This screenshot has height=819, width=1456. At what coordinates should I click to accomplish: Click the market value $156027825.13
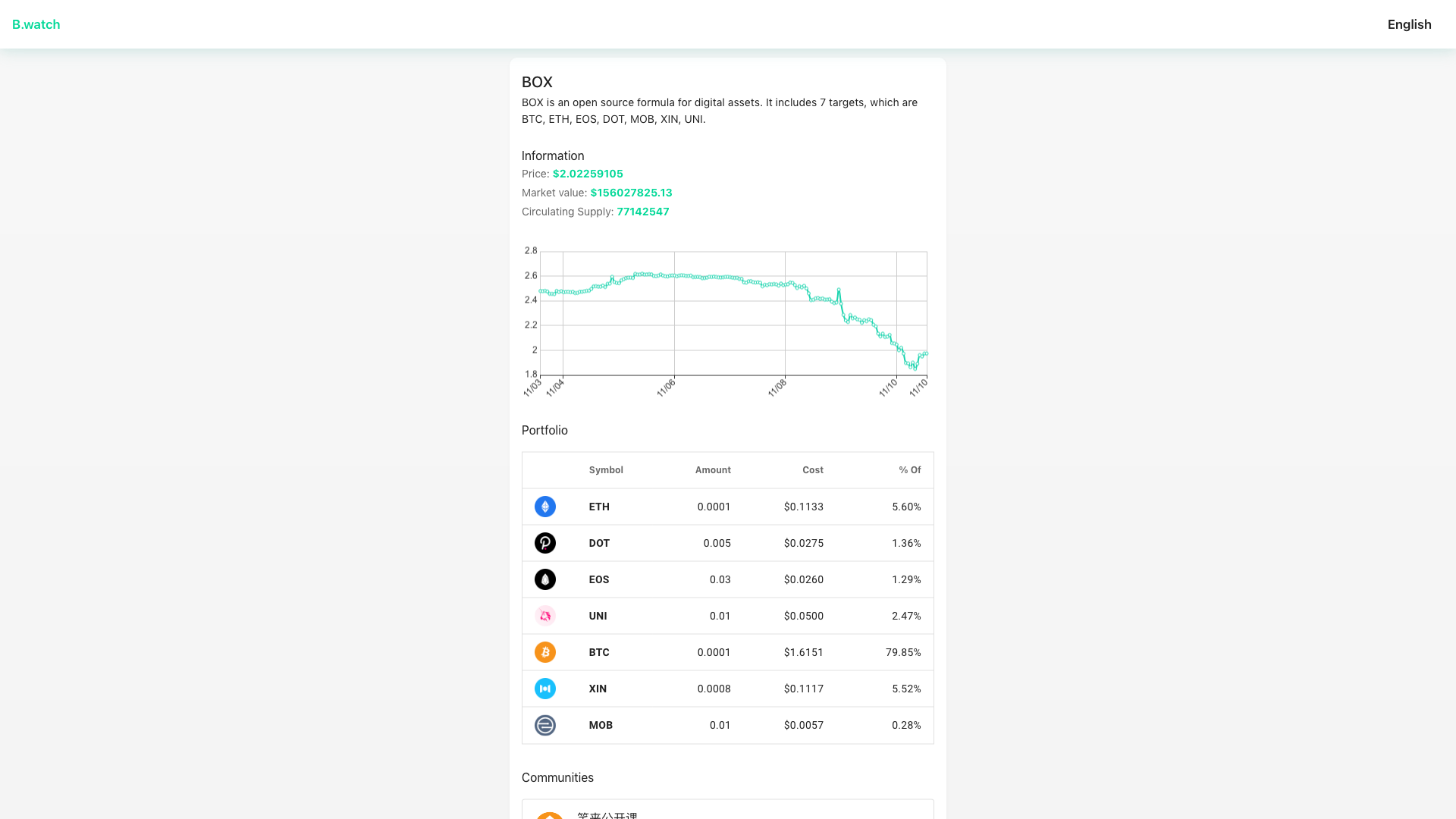pos(631,193)
